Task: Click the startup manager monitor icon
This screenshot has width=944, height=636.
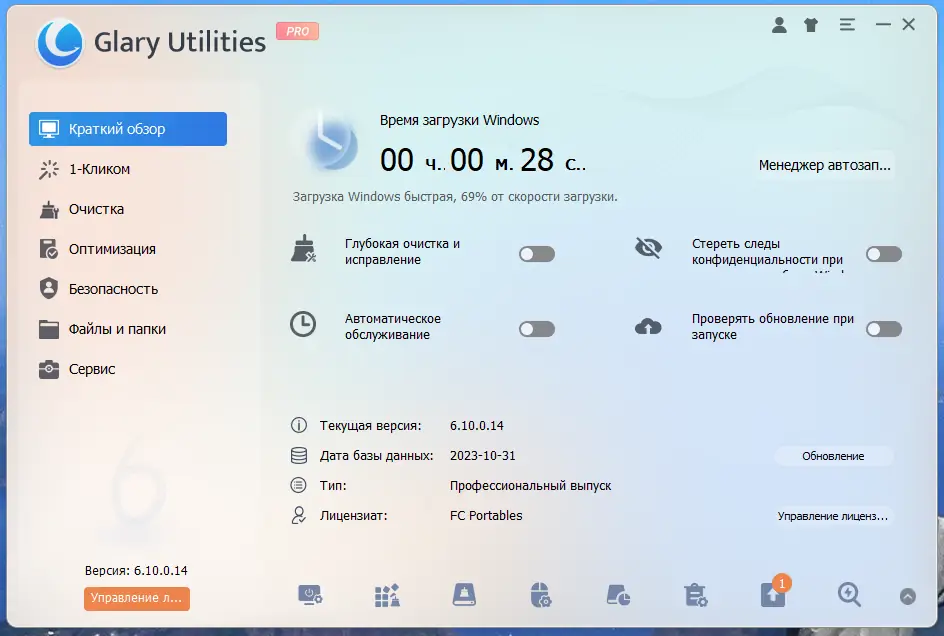Action: click(x=309, y=595)
